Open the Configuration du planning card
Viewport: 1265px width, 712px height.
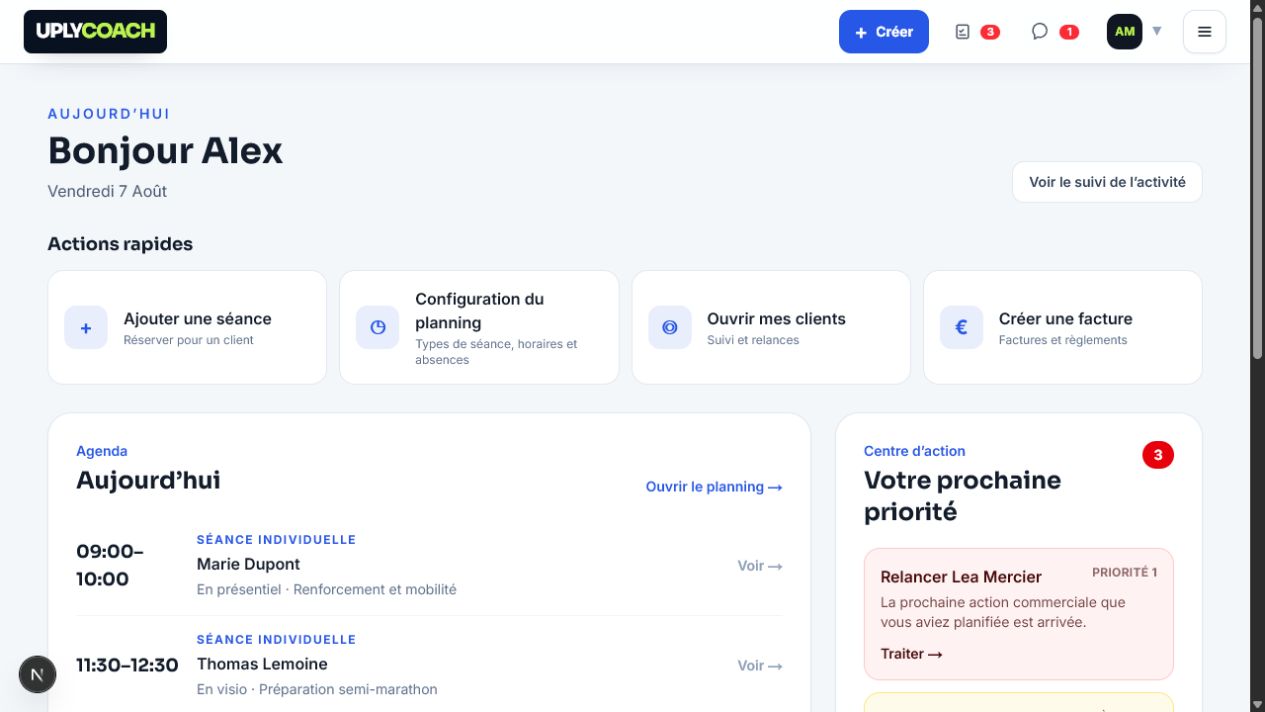pos(479,327)
